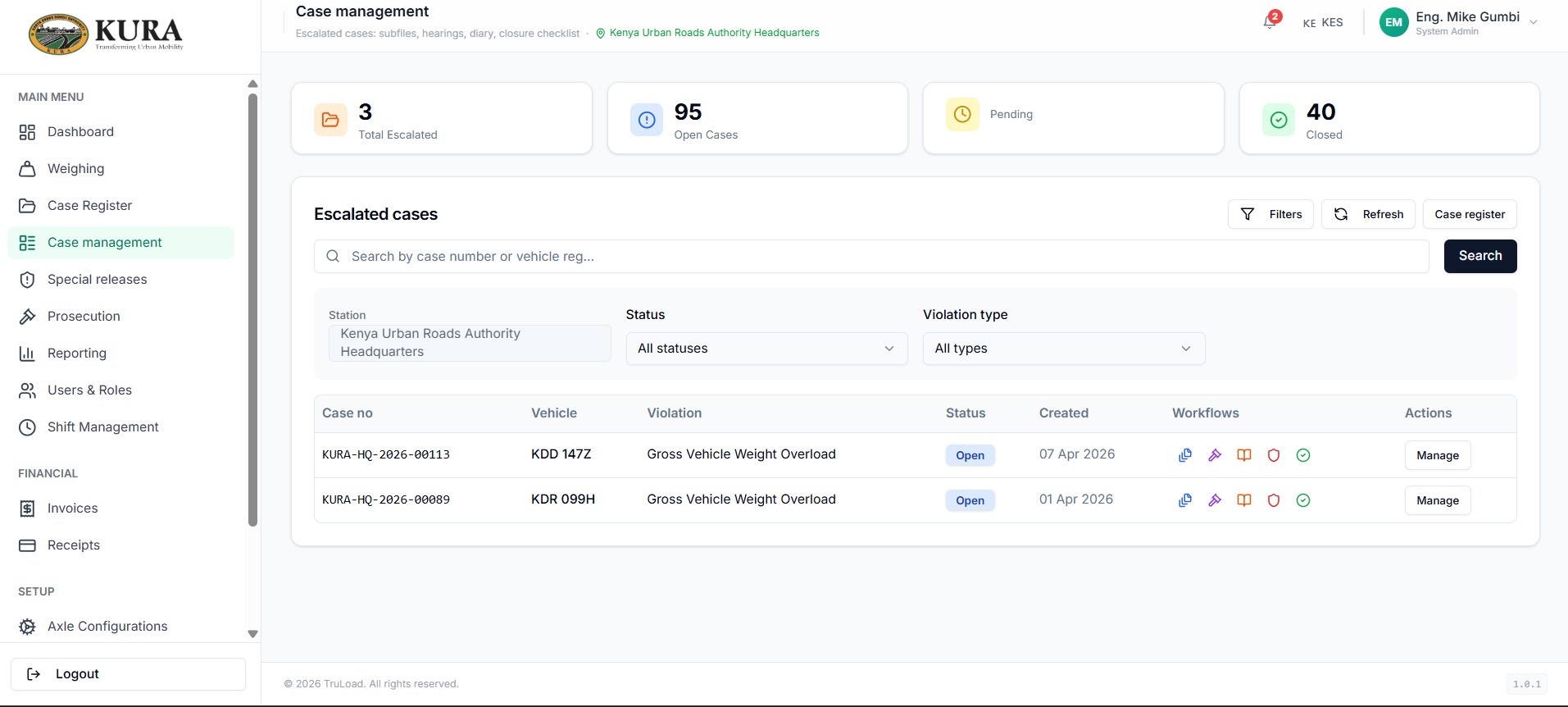Click the Special releases shield icon

[x=27, y=280]
